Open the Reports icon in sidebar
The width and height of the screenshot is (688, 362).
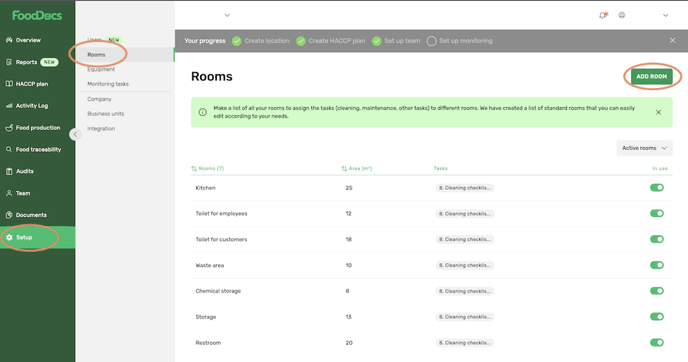point(9,62)
